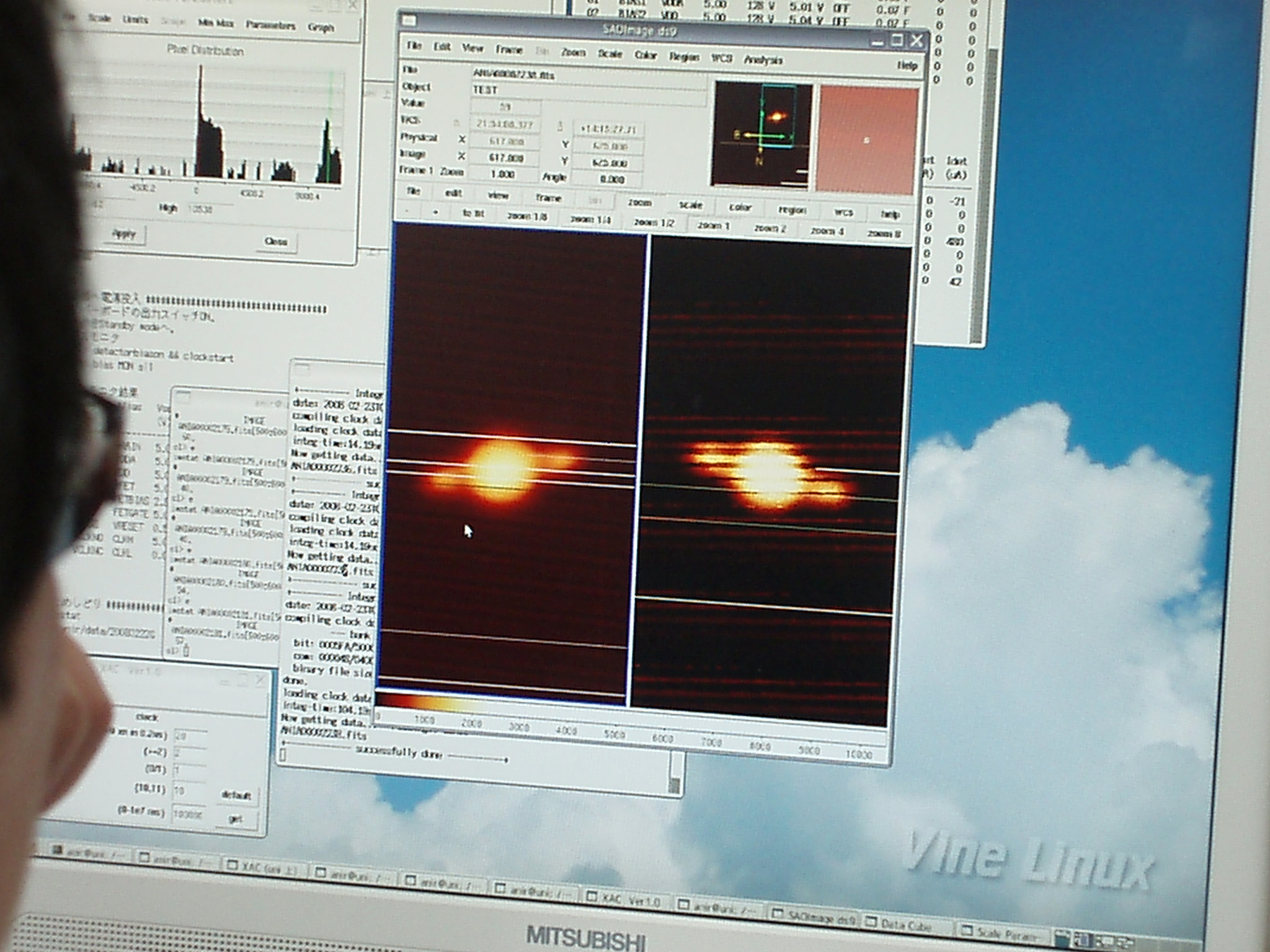
Task: Click the Image X coordinate field
Action: (505, 158)
